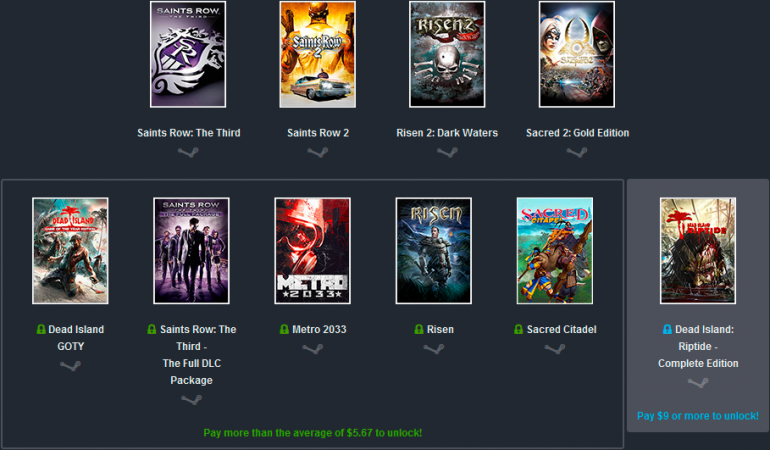Select the Risen 2: Dark Waters title

pos(447,133)
